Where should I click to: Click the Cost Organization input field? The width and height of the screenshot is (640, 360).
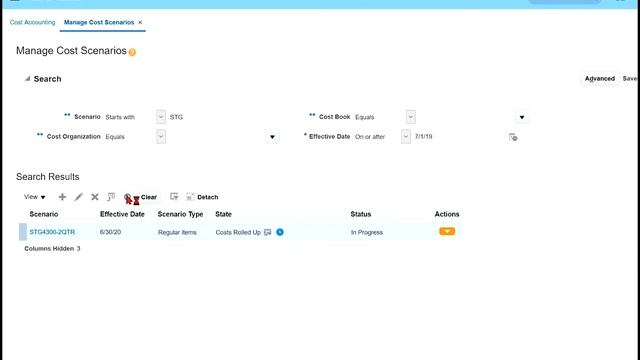click(216, 137)
